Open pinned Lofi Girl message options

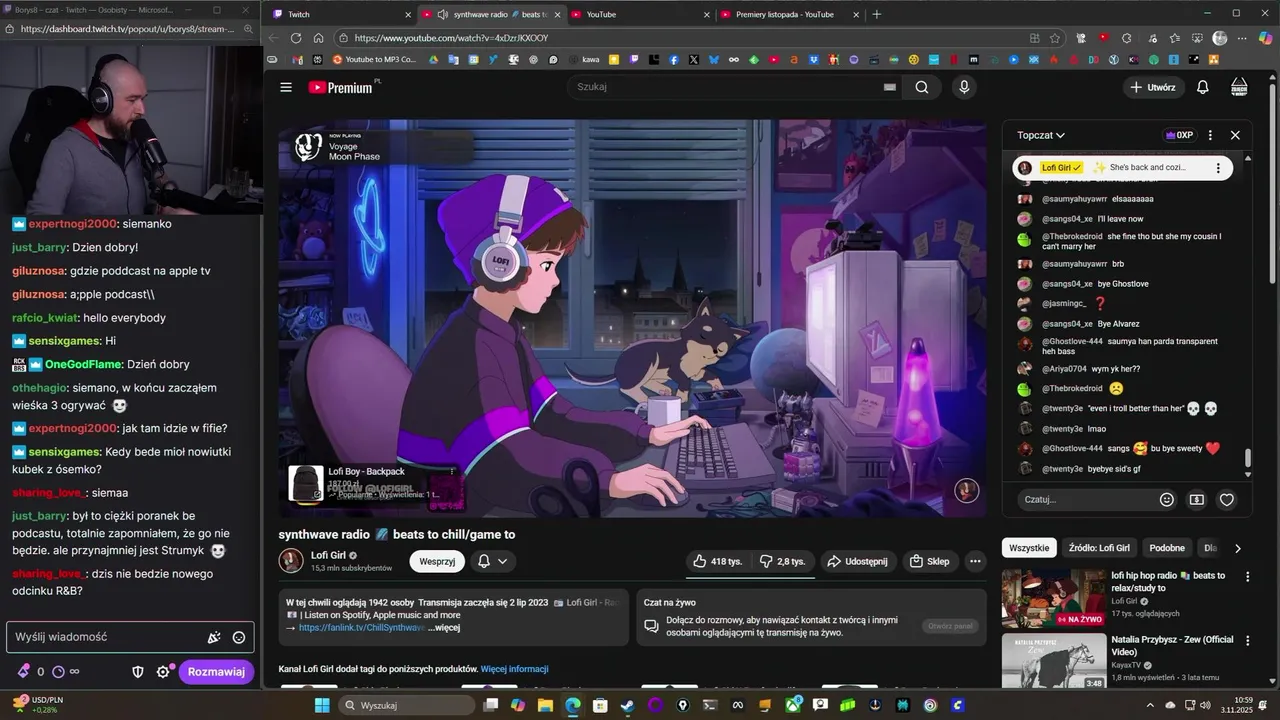click(1218, 168)
